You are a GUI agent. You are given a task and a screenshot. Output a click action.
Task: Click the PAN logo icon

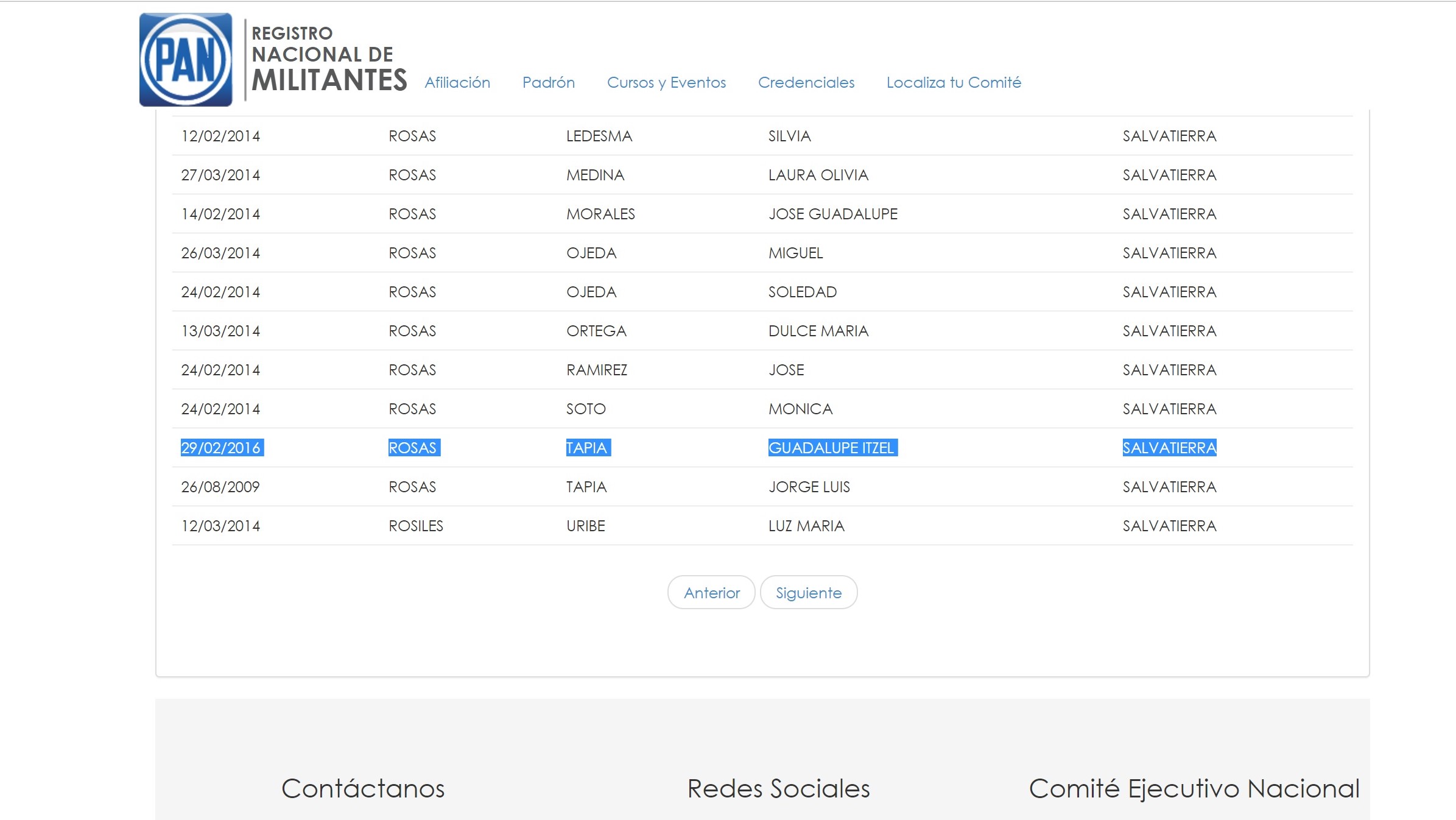[x=186, y=60]
